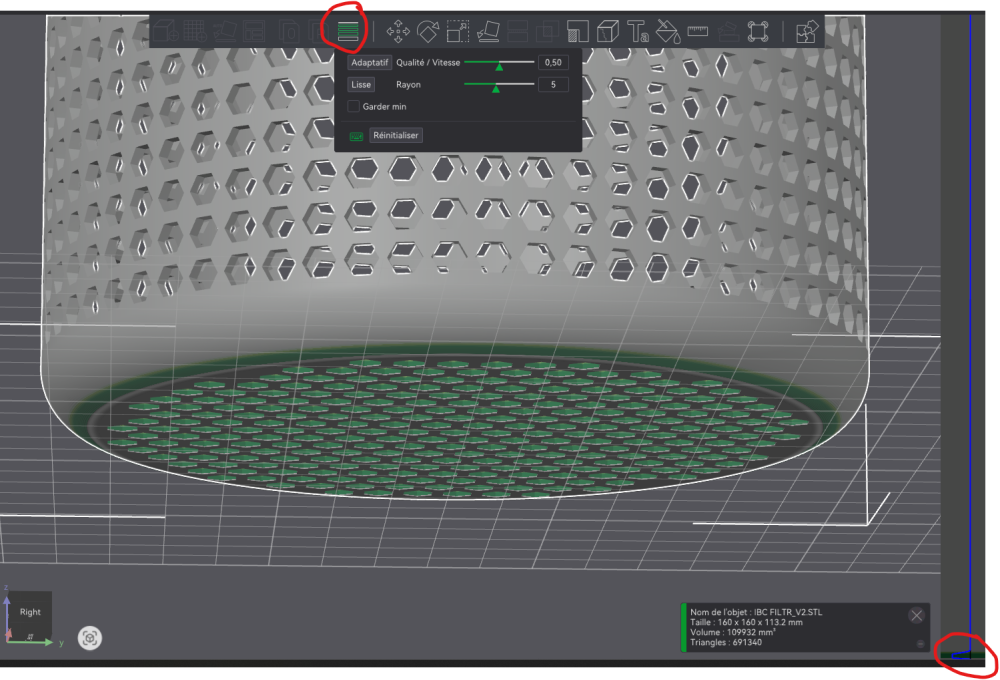The image size is (1000, 680).
Task: Click the Assemble frame icon in toolbar
Action: click(758, 31)
